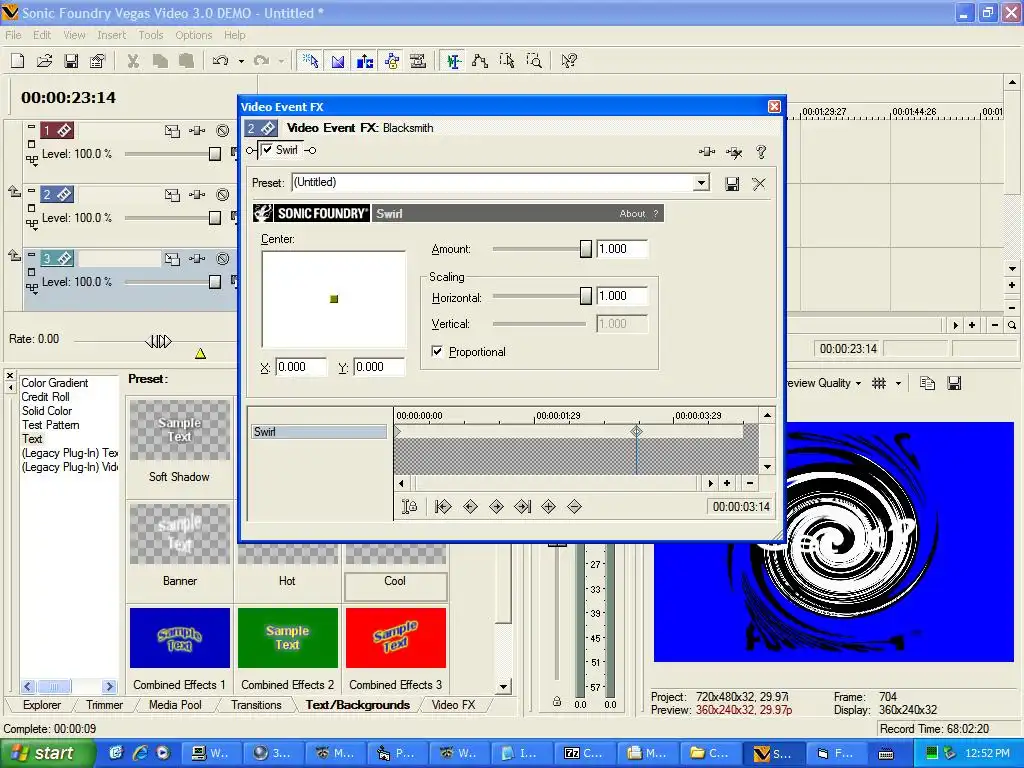
Task: Select the Envelope Edit tool
Action: coord(480,61)
